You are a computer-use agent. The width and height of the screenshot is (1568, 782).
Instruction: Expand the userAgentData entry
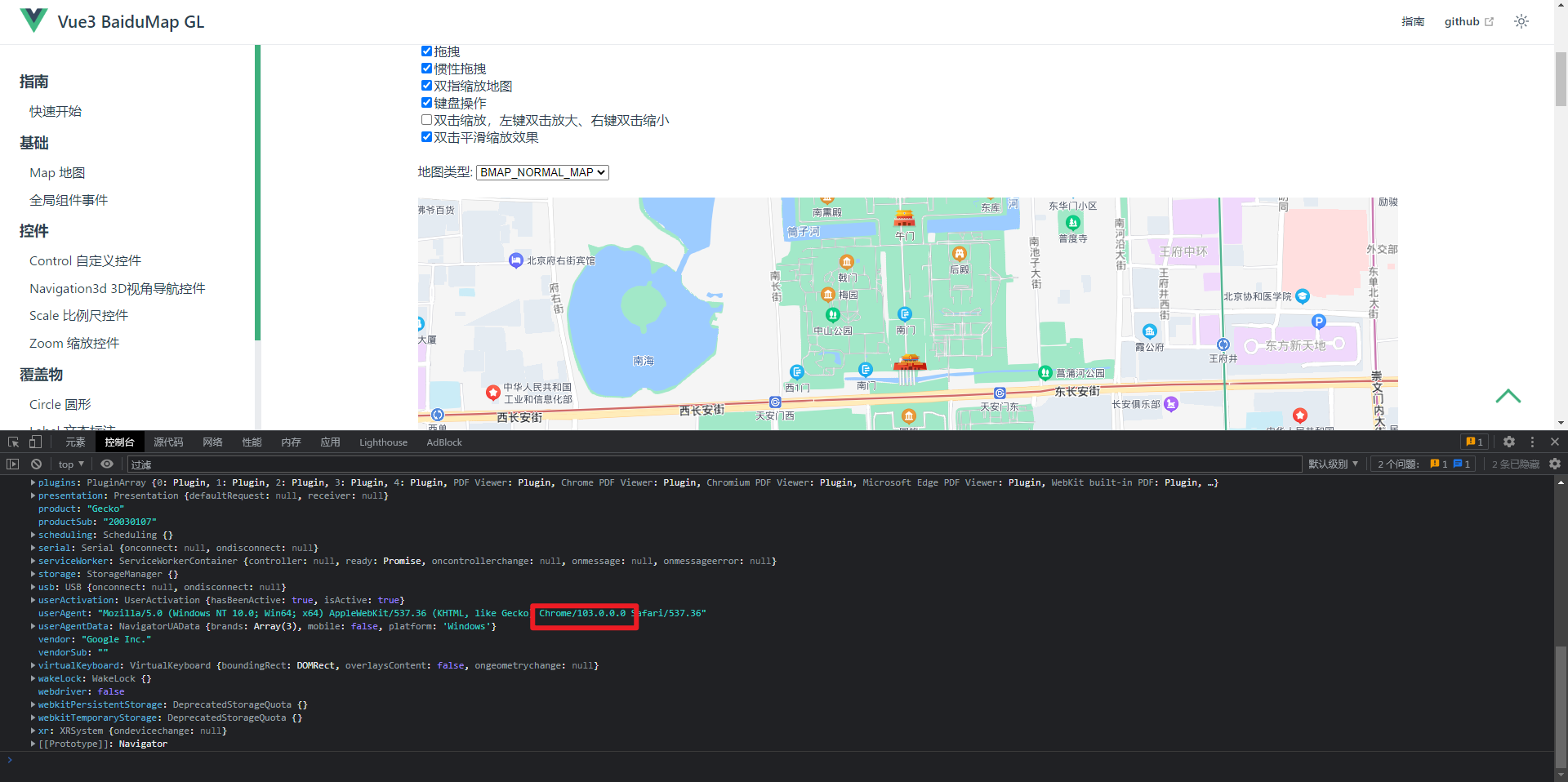tap(33, 626)
